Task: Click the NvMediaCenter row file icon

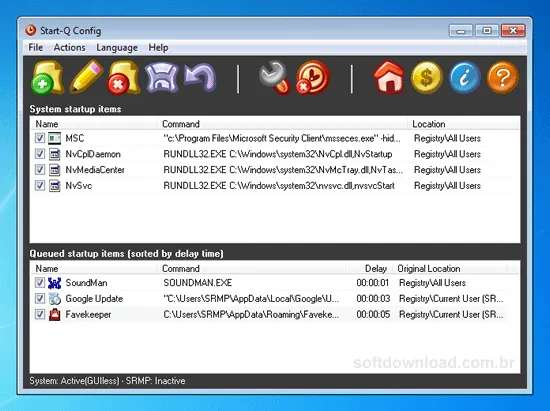Action: coord(54,170)
